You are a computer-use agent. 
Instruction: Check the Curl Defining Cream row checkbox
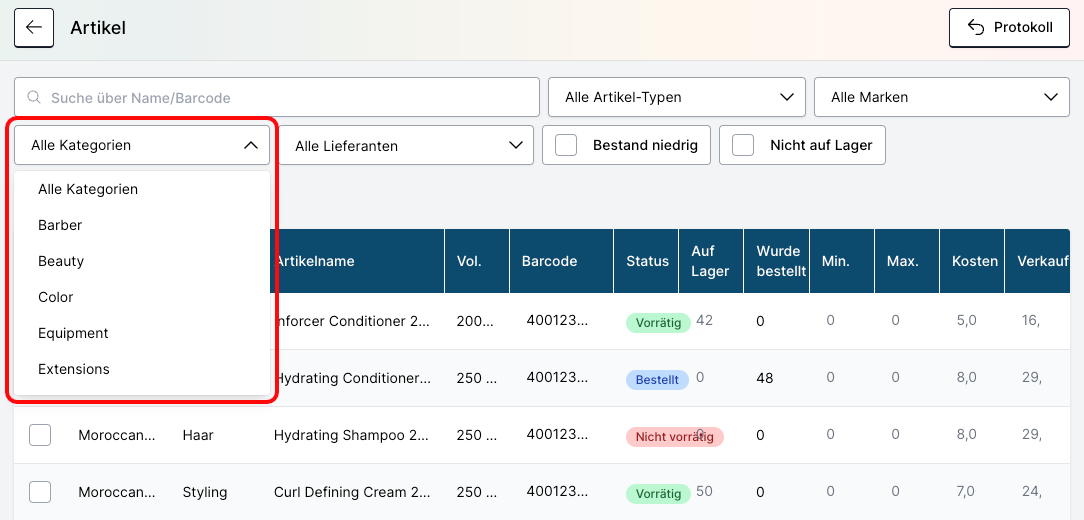tap(40, 492)
